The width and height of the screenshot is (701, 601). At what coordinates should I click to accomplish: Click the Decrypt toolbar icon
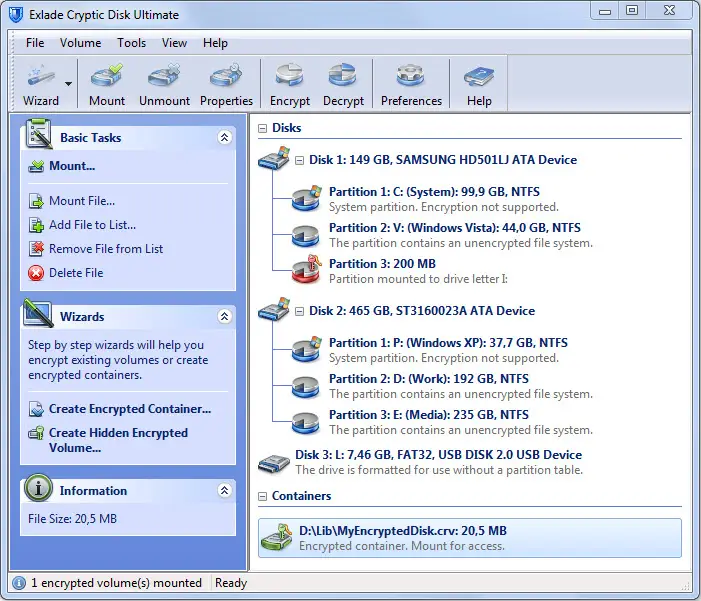pyautogui.click(x=343, y=75)
